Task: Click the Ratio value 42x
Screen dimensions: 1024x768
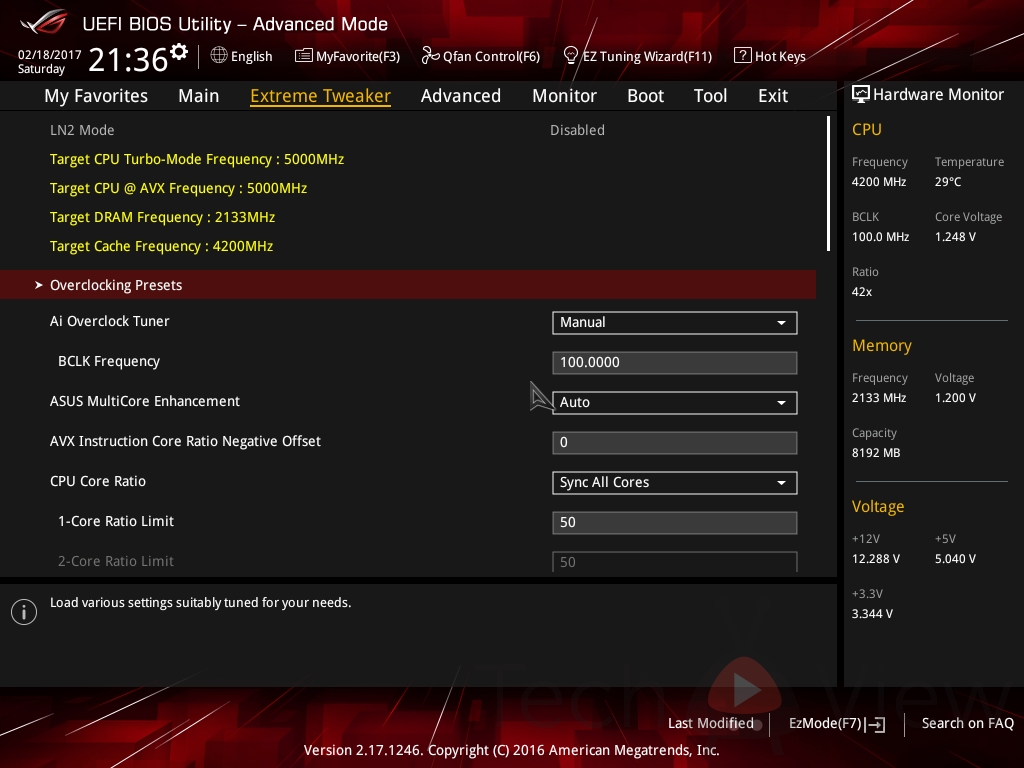Action: click(x=861, y=291)
